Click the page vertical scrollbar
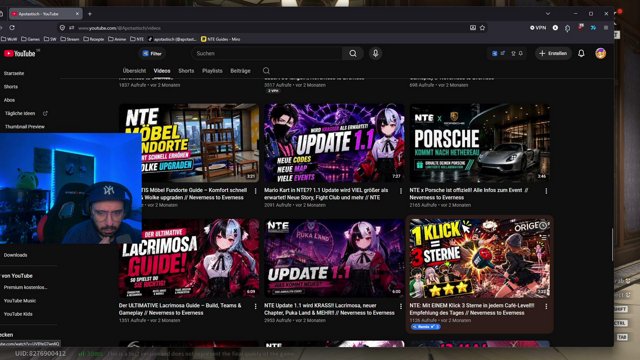640x360 pixels. coord(612,245)
